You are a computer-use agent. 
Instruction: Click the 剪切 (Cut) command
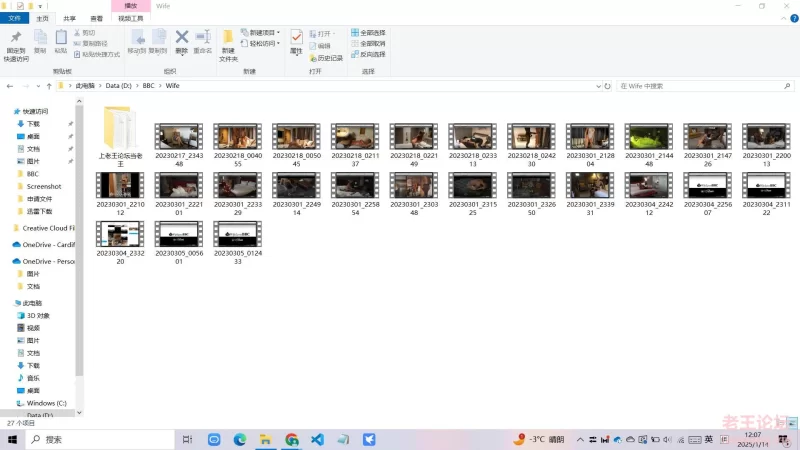click(x=85, y=33)
